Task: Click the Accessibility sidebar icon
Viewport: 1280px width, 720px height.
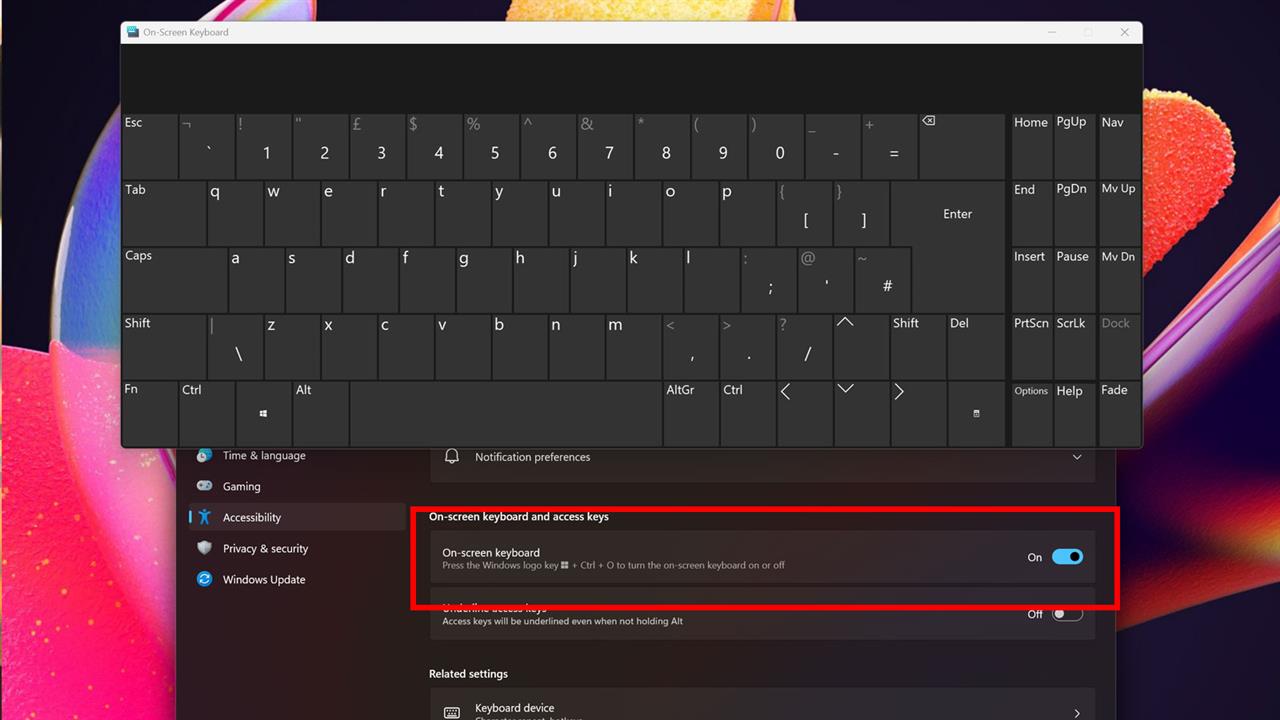Action: tap(204, 517)
